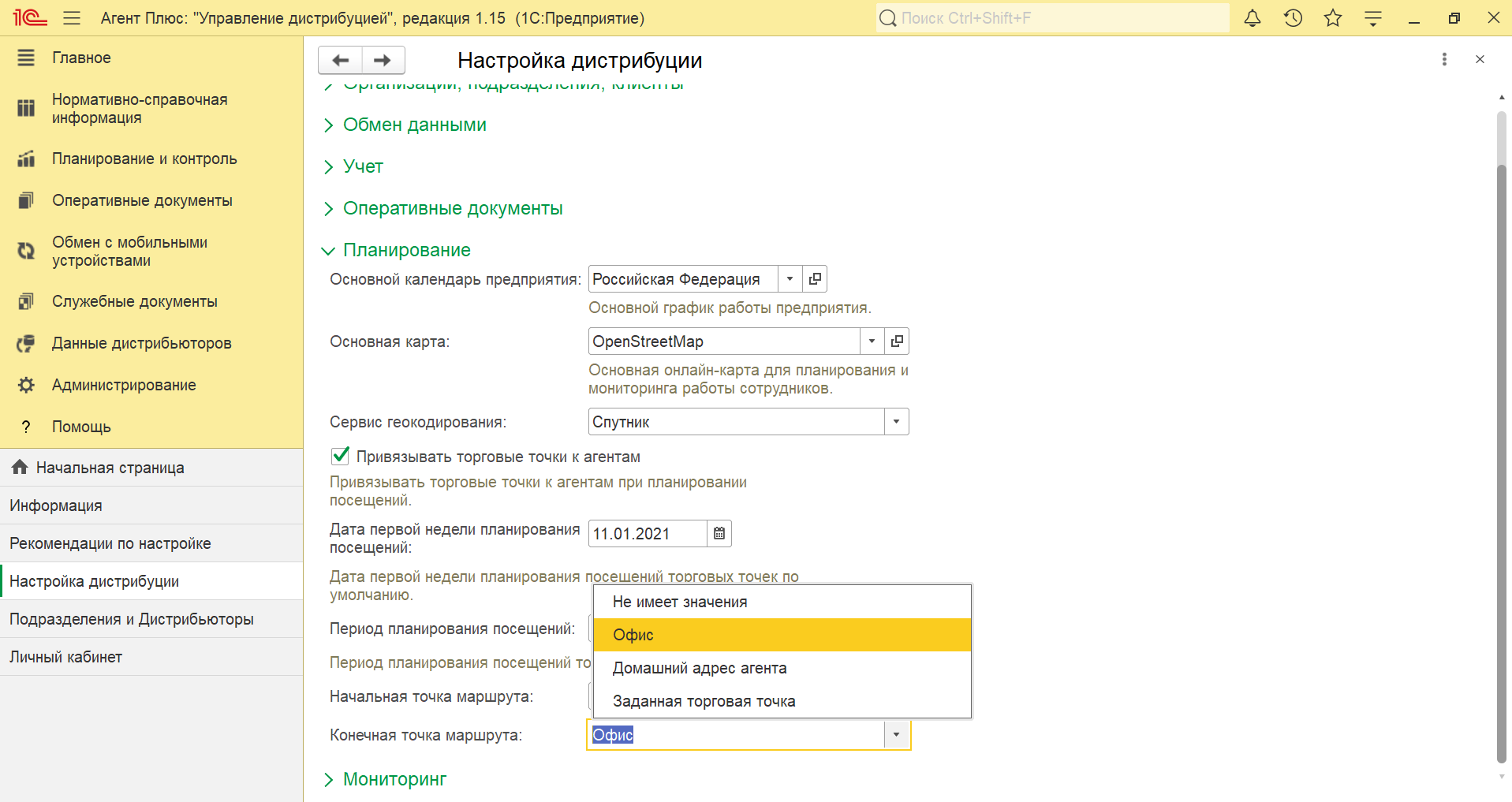Open the three-dot more actions menu
Image resolution: width=1512 pixels, height=802 pixels.
[x=1444, y=59]
